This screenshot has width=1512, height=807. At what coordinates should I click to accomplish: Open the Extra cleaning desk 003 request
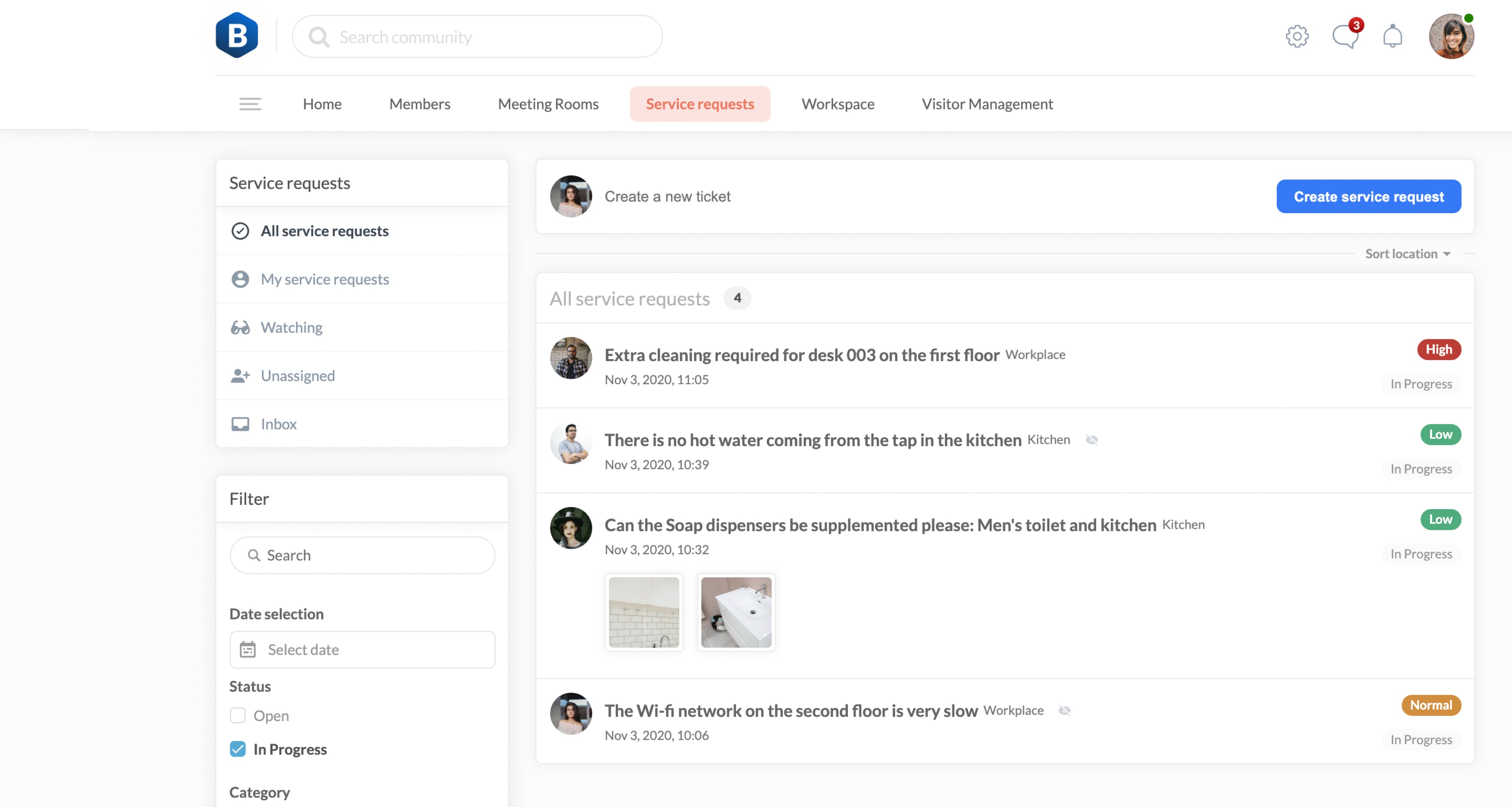[x=801, y=355]
